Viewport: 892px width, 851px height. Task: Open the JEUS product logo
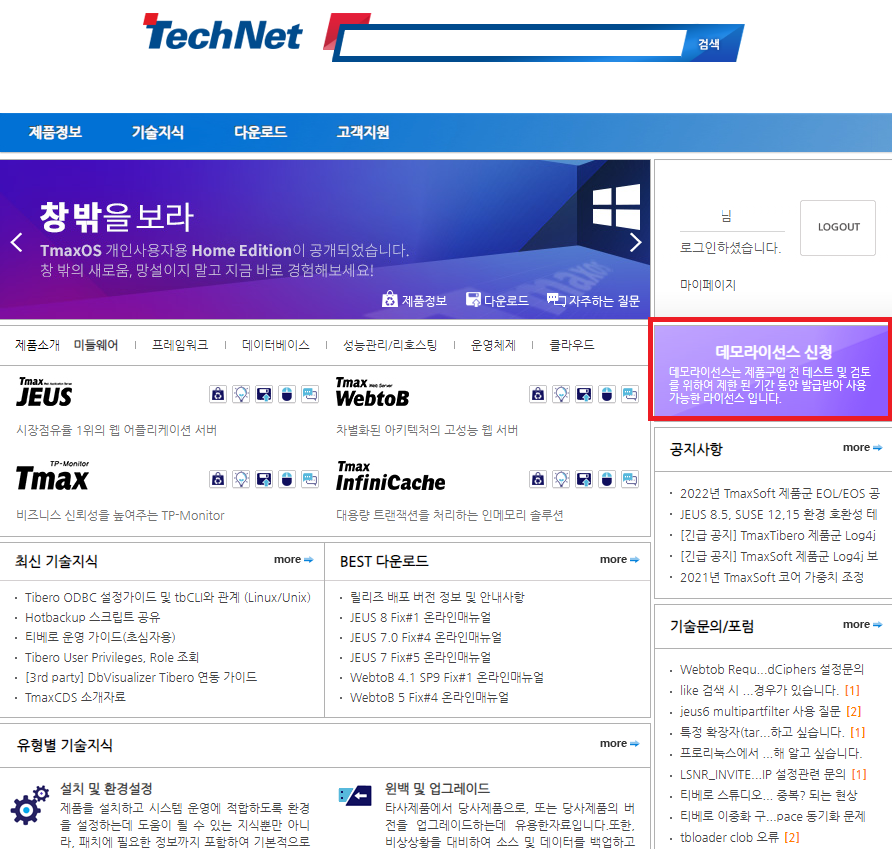click(x=45, y=392)
